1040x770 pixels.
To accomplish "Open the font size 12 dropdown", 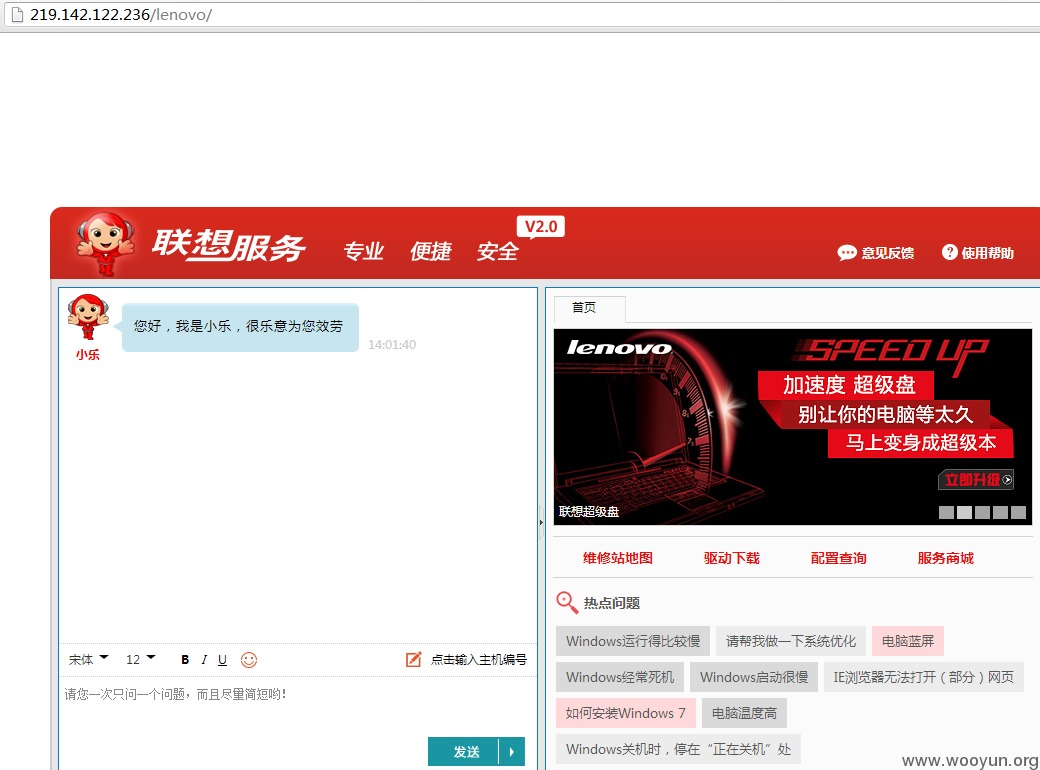I will click(x=141, y=659).
